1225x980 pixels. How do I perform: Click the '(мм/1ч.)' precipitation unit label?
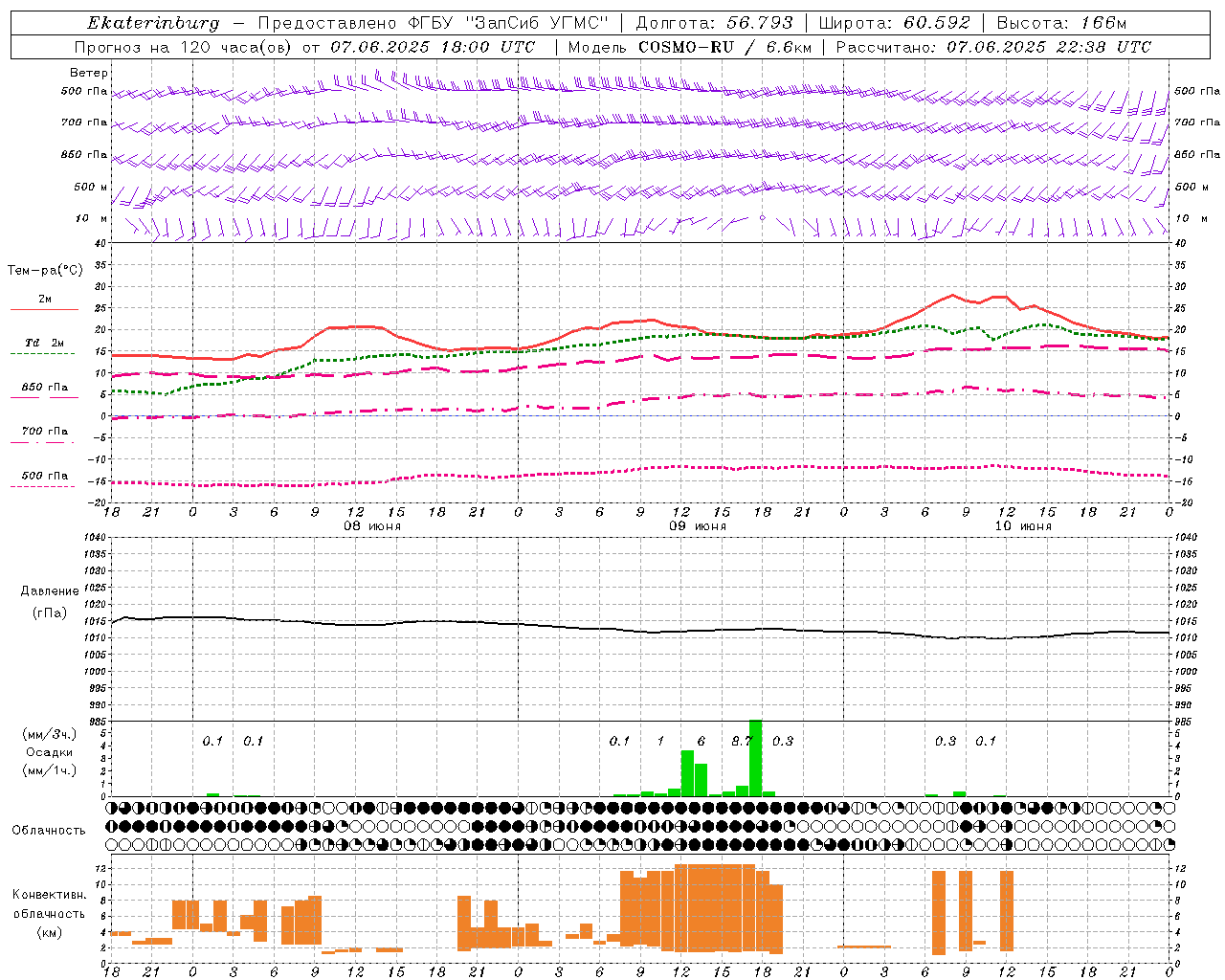click(50, 770)
